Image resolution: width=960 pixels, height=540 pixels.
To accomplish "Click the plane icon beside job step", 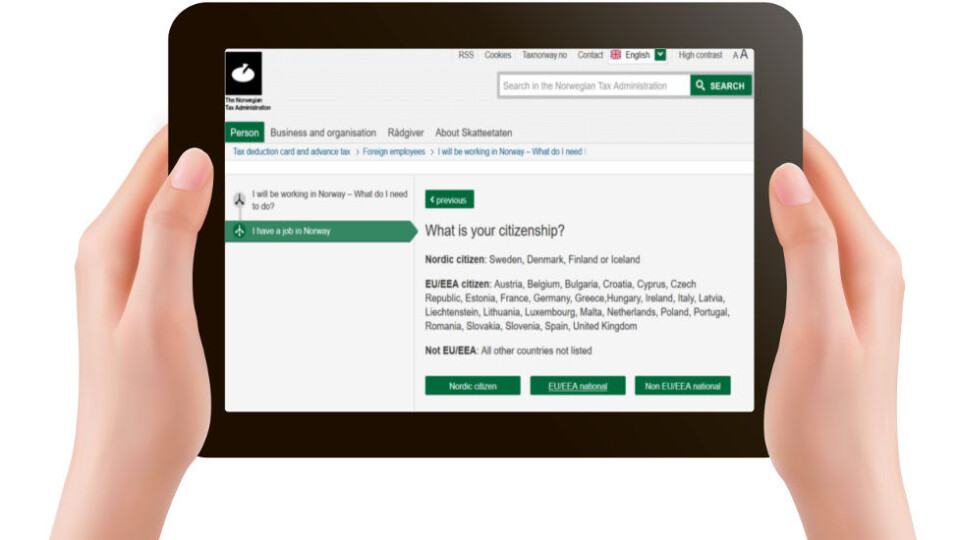I will 239,231.
